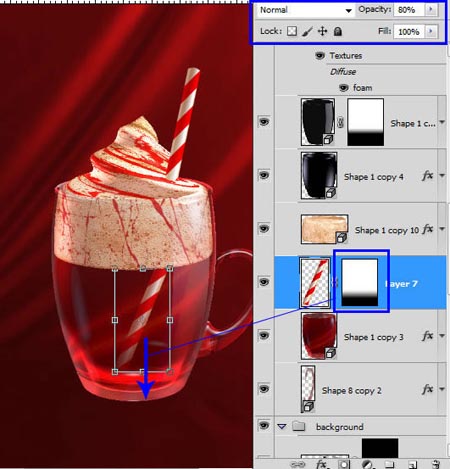Click the new adjustment layer icon
The height and width of the screenshot is (469, 450).
pyautogui.click(x=367, y=464)
